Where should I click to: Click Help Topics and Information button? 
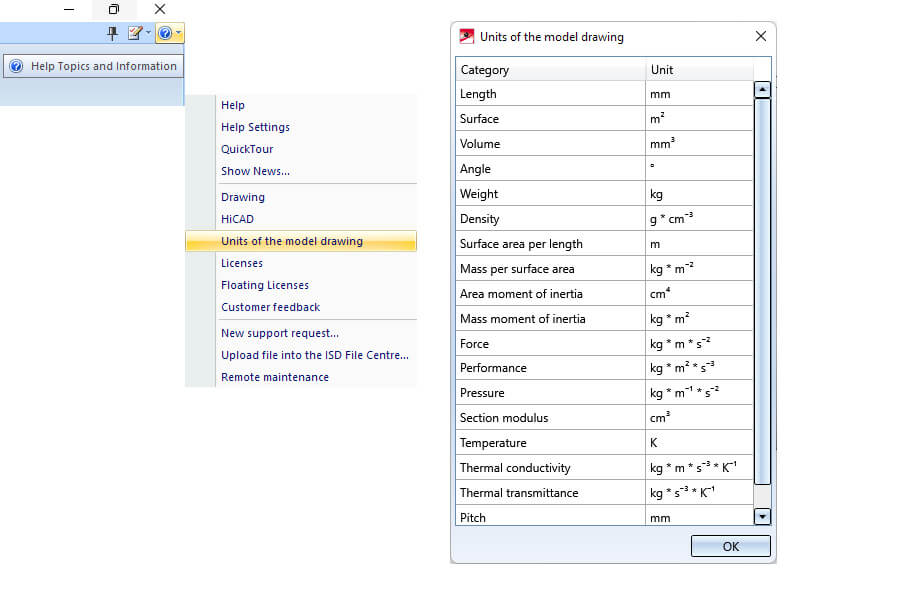[94, 66]
